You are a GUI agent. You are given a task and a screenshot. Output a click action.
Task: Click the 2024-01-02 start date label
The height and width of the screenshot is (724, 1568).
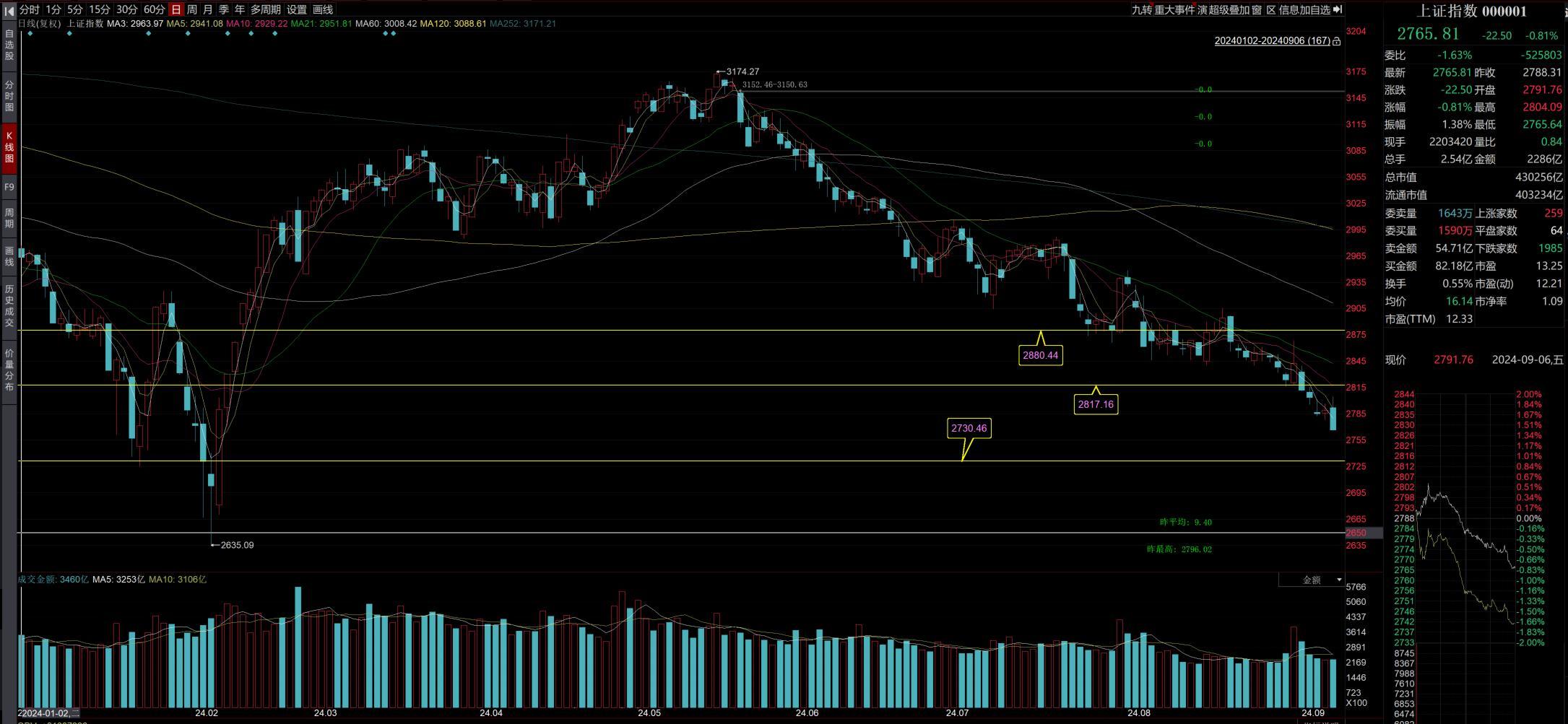51,713
